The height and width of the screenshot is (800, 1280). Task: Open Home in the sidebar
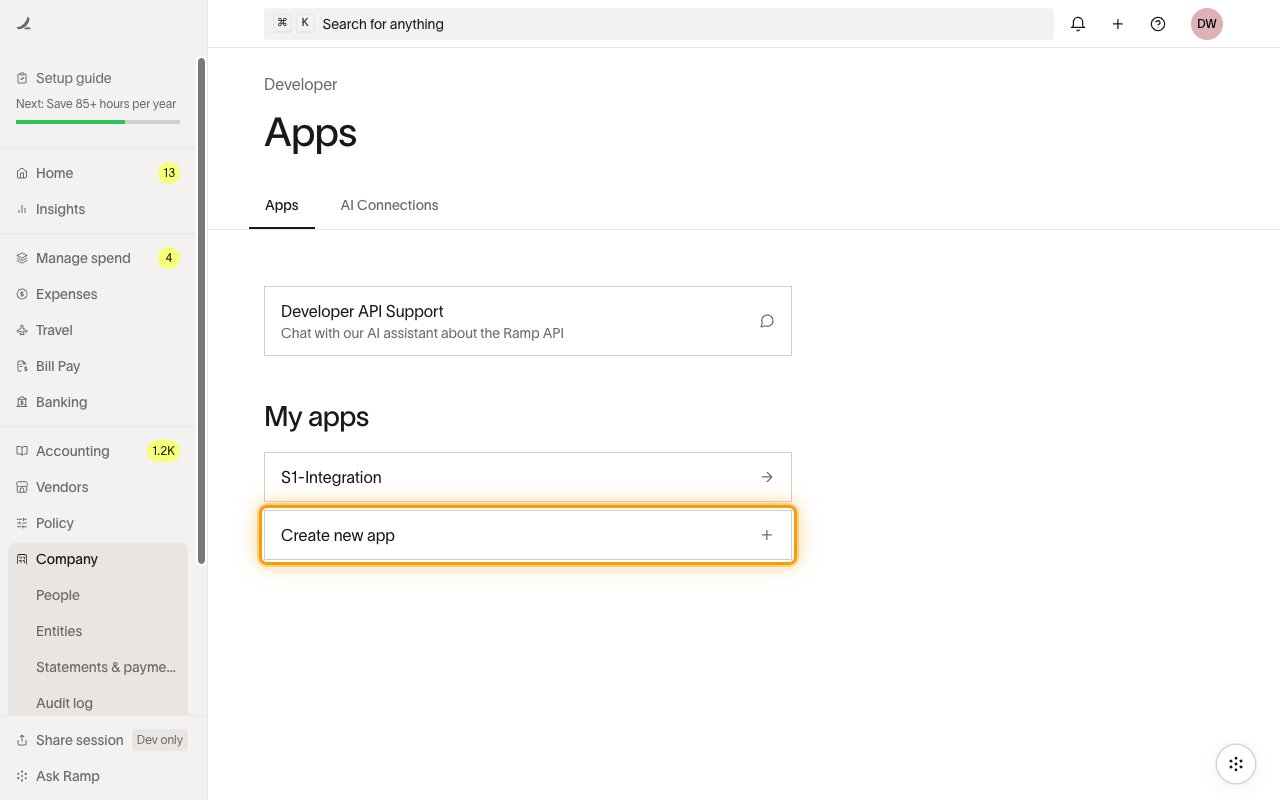tap(98, 173)
